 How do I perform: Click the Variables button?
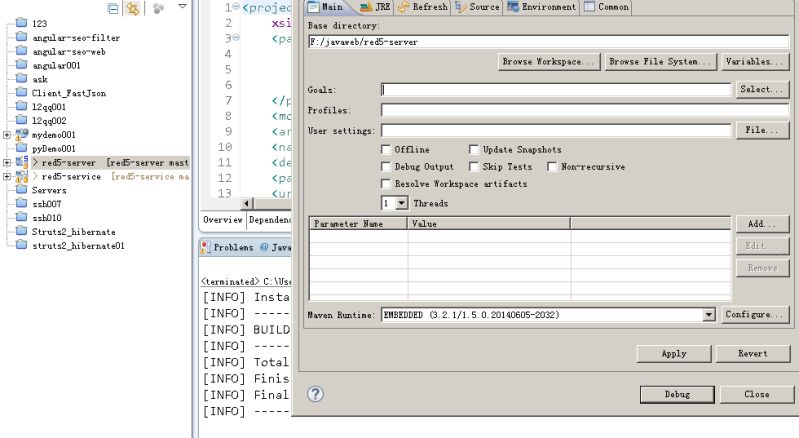click(x=755, y=62)
